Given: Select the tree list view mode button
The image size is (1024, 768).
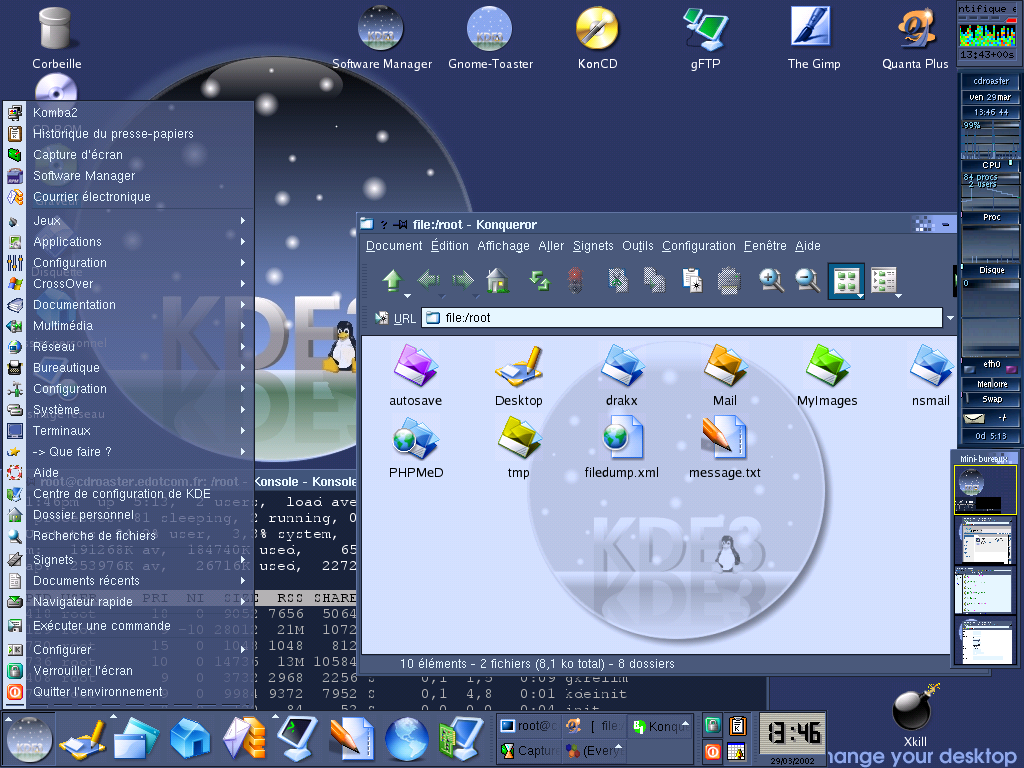Looking at the screenshot, I should click(883, 280).
